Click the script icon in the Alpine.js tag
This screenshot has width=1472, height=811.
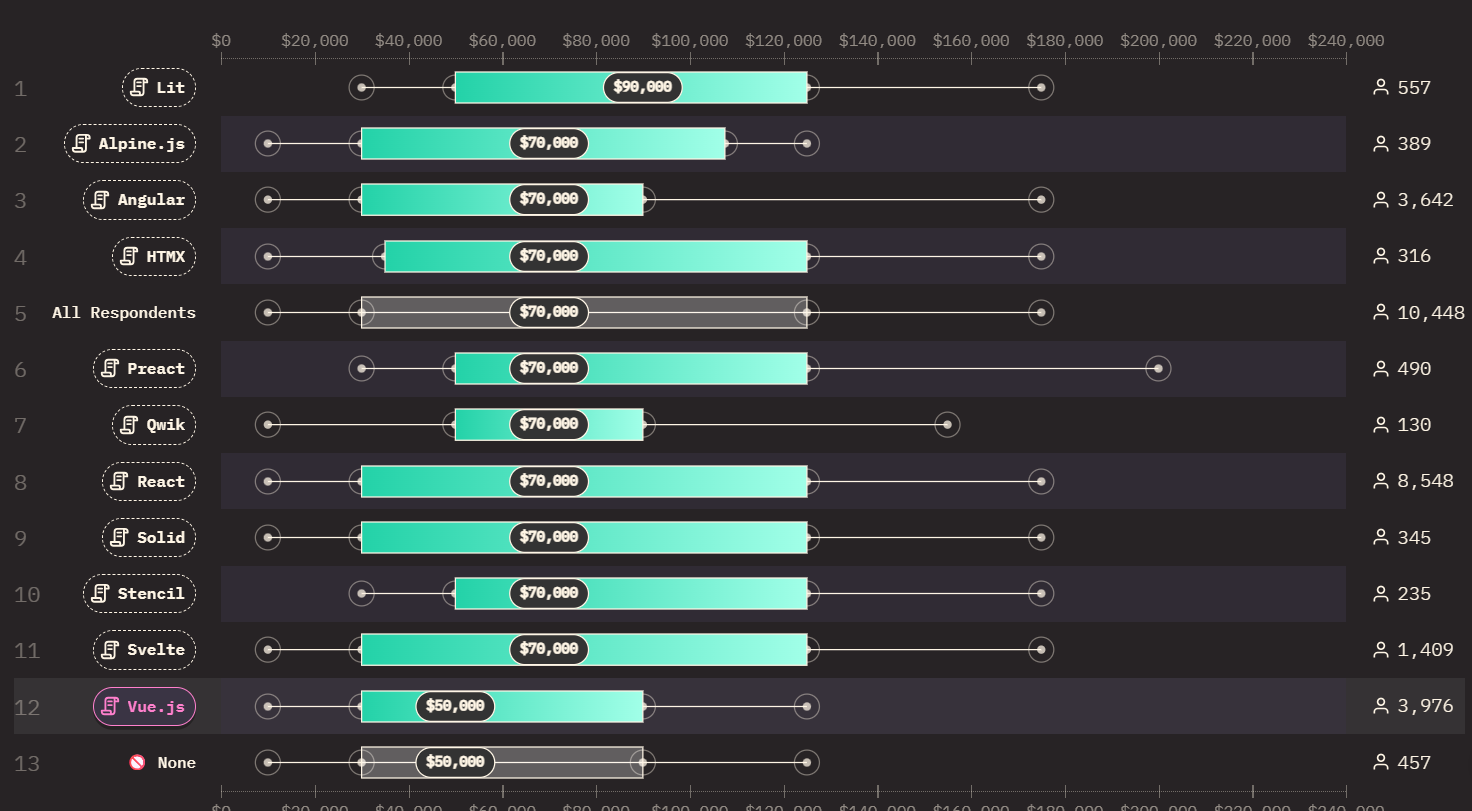[81, 143]
